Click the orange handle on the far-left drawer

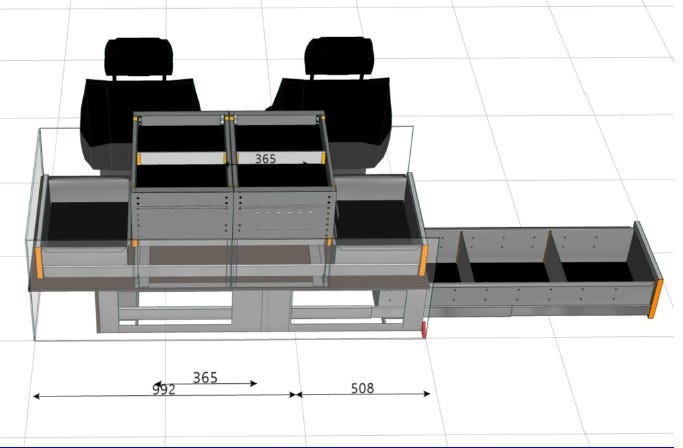tap(39, 262)
